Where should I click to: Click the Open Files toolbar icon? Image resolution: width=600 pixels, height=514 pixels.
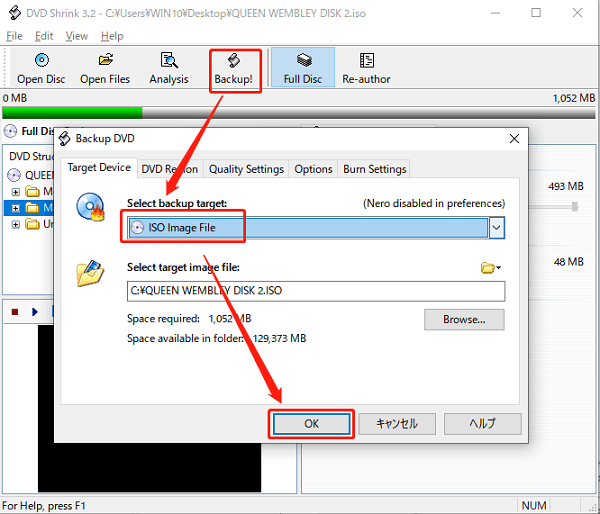click(105, 68)
